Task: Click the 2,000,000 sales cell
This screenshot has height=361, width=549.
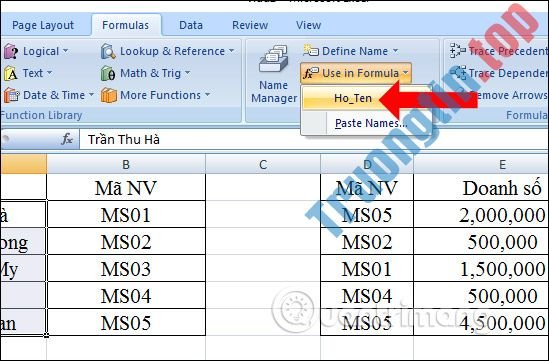Action: point(481,215)
